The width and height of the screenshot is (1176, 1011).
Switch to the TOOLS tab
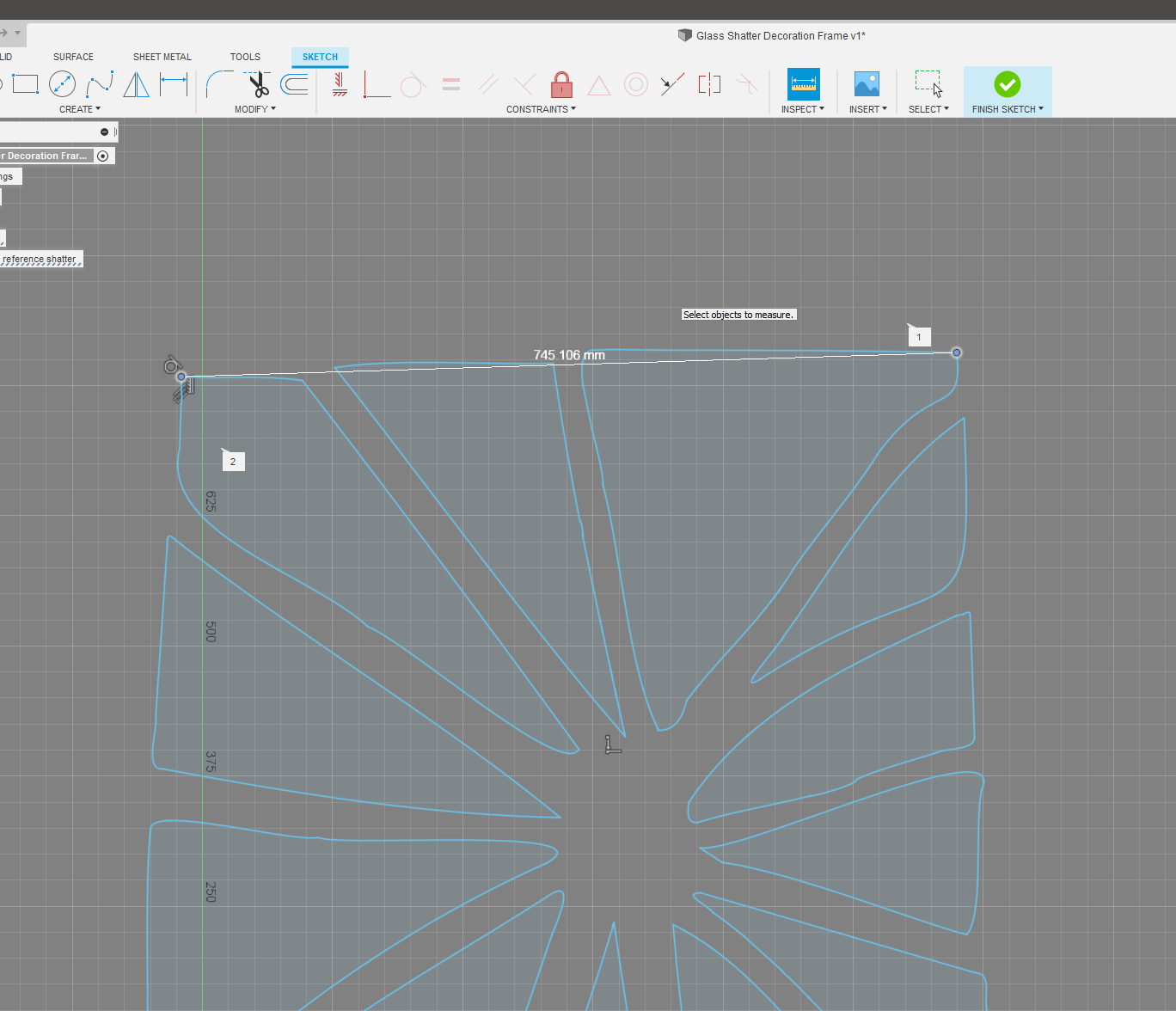point(245,57)
